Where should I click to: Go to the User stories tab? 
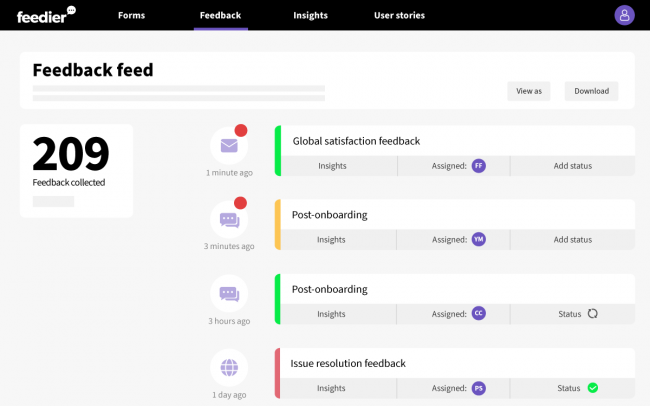coord(399,15)
